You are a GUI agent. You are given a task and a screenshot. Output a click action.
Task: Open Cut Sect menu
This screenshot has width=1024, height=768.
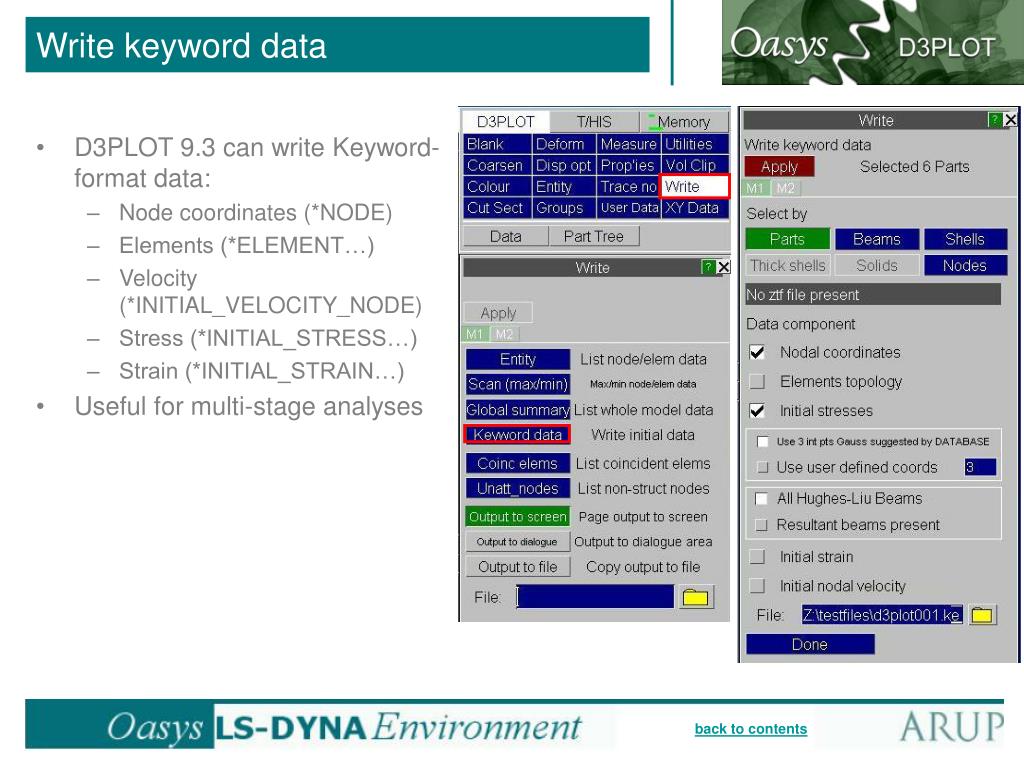[x=497, y=208]
